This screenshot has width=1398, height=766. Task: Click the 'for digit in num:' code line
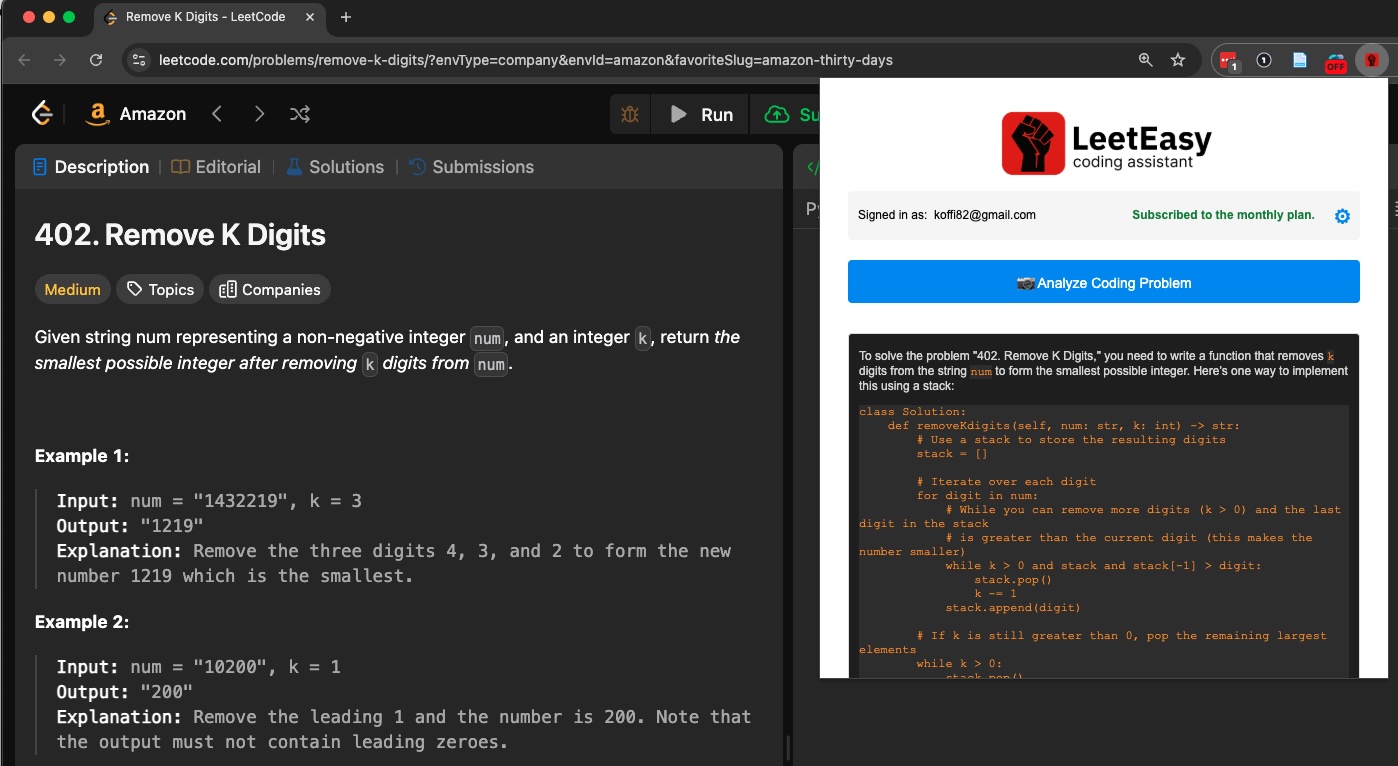pos(977,496)
